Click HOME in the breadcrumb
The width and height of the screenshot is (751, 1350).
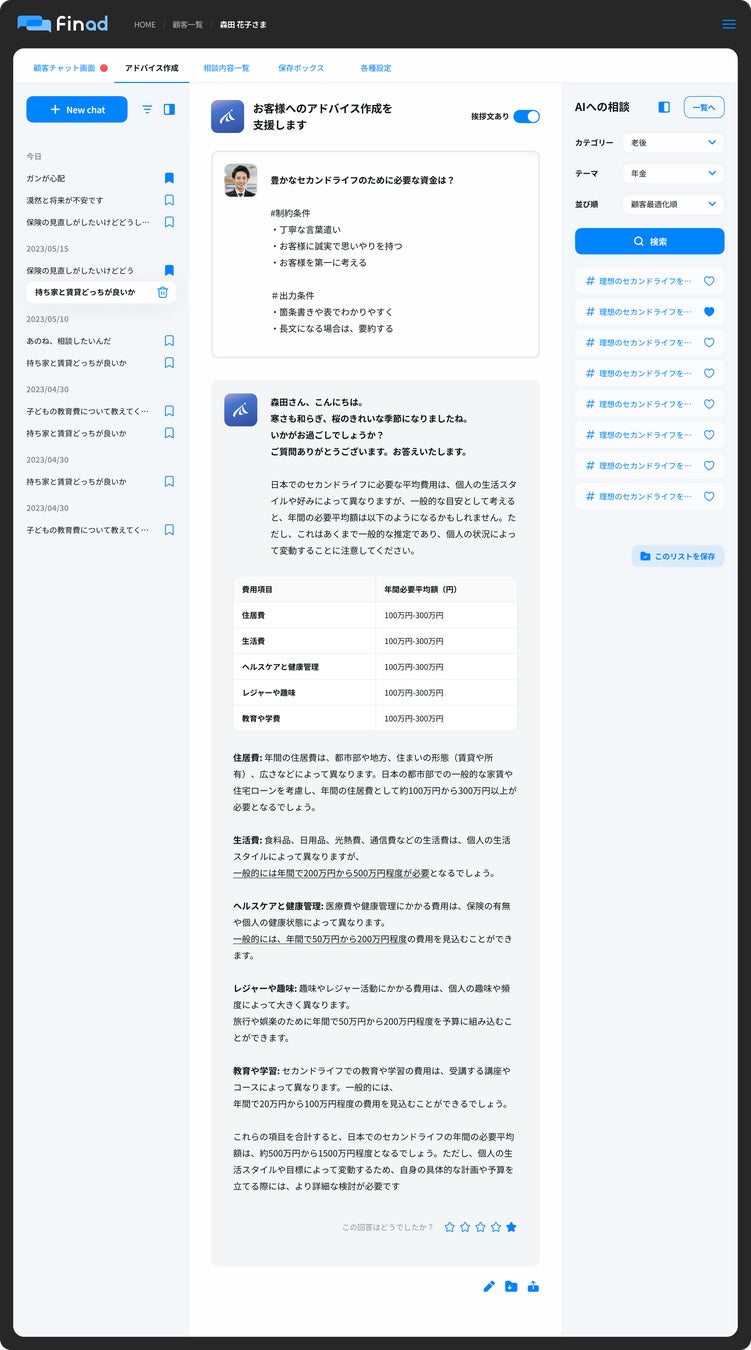click(145, 24)
